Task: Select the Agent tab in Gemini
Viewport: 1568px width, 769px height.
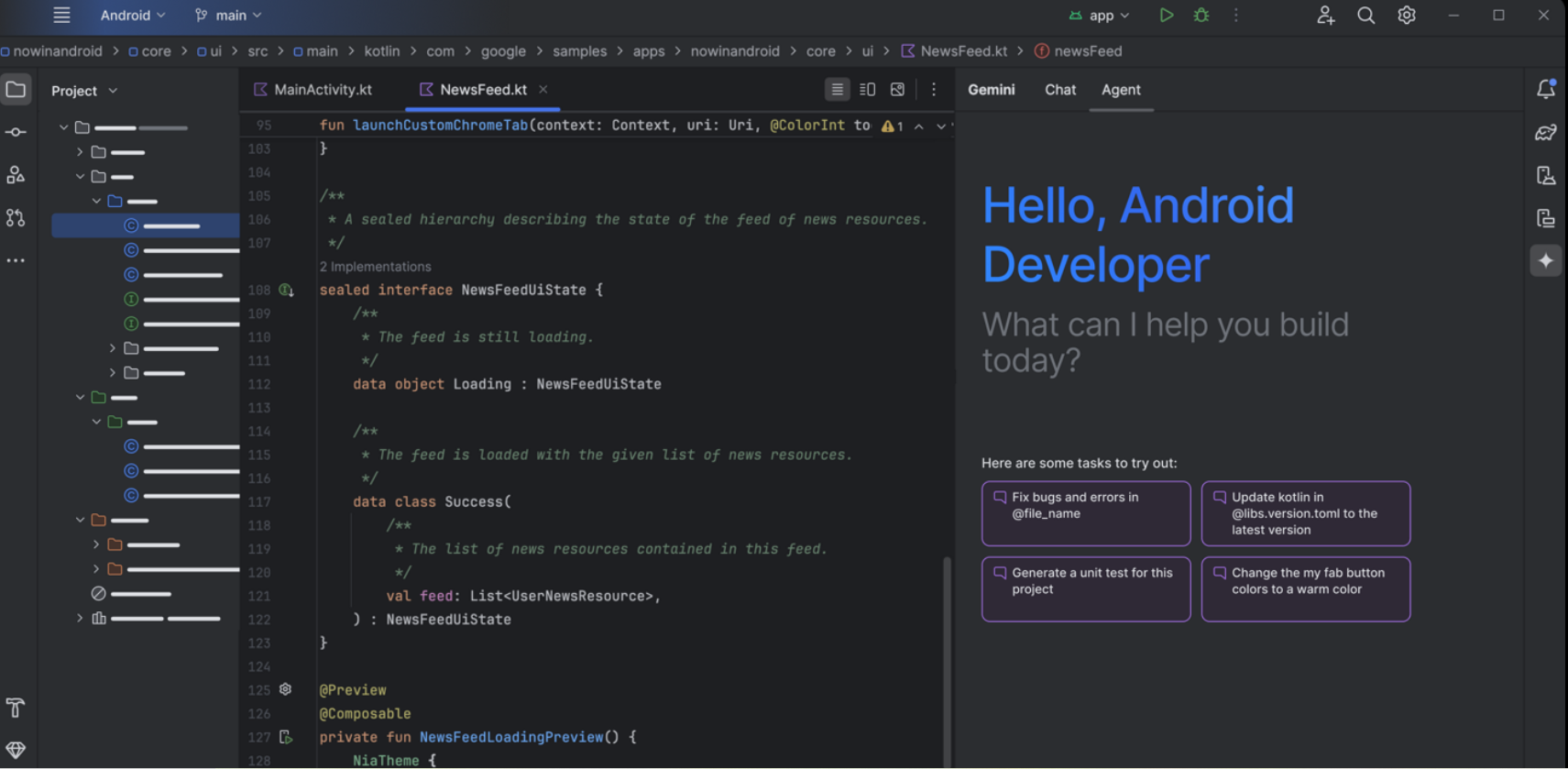Action: click(x=1121, y=90)
